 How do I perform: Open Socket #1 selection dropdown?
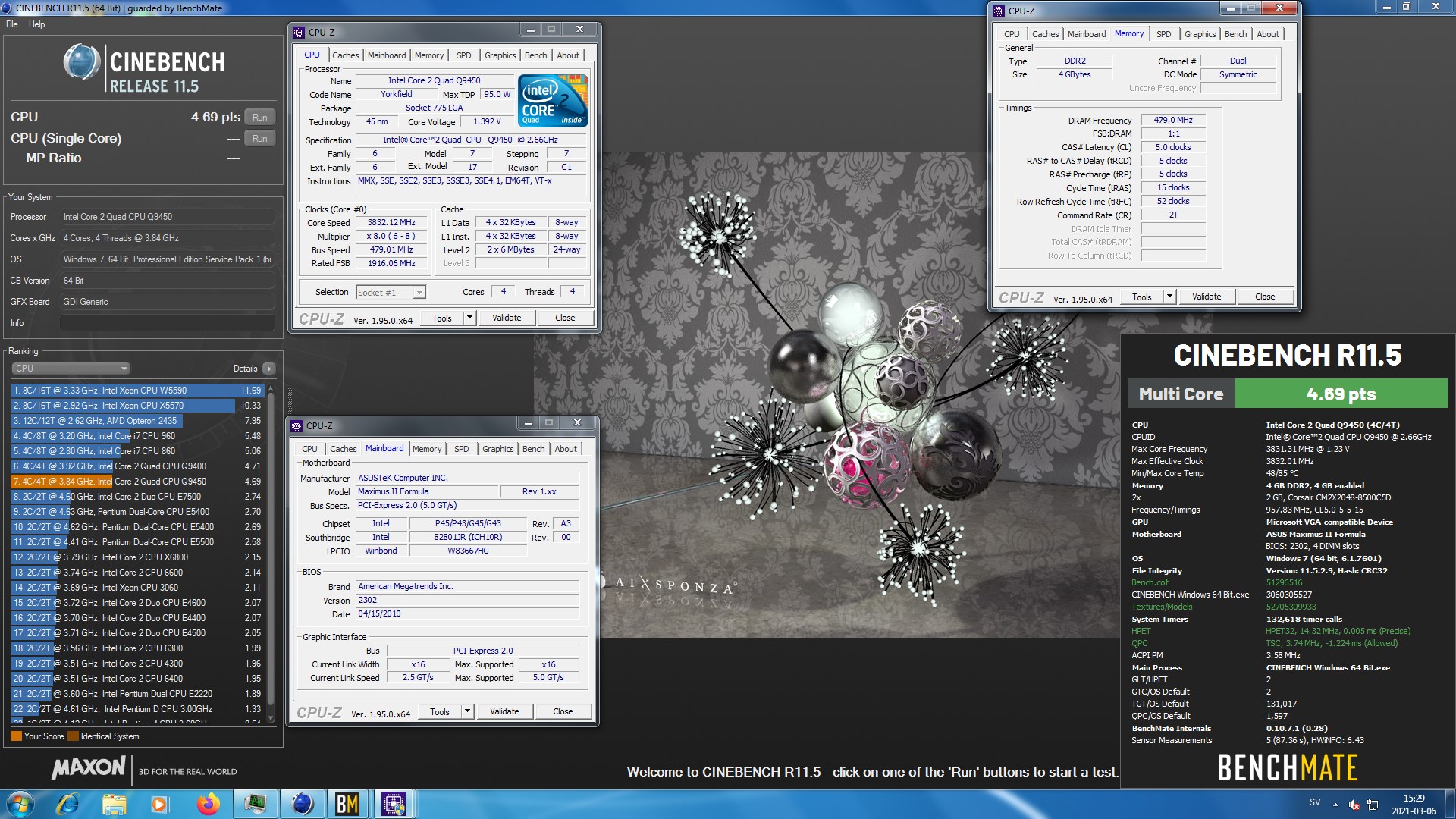point(390,293)
